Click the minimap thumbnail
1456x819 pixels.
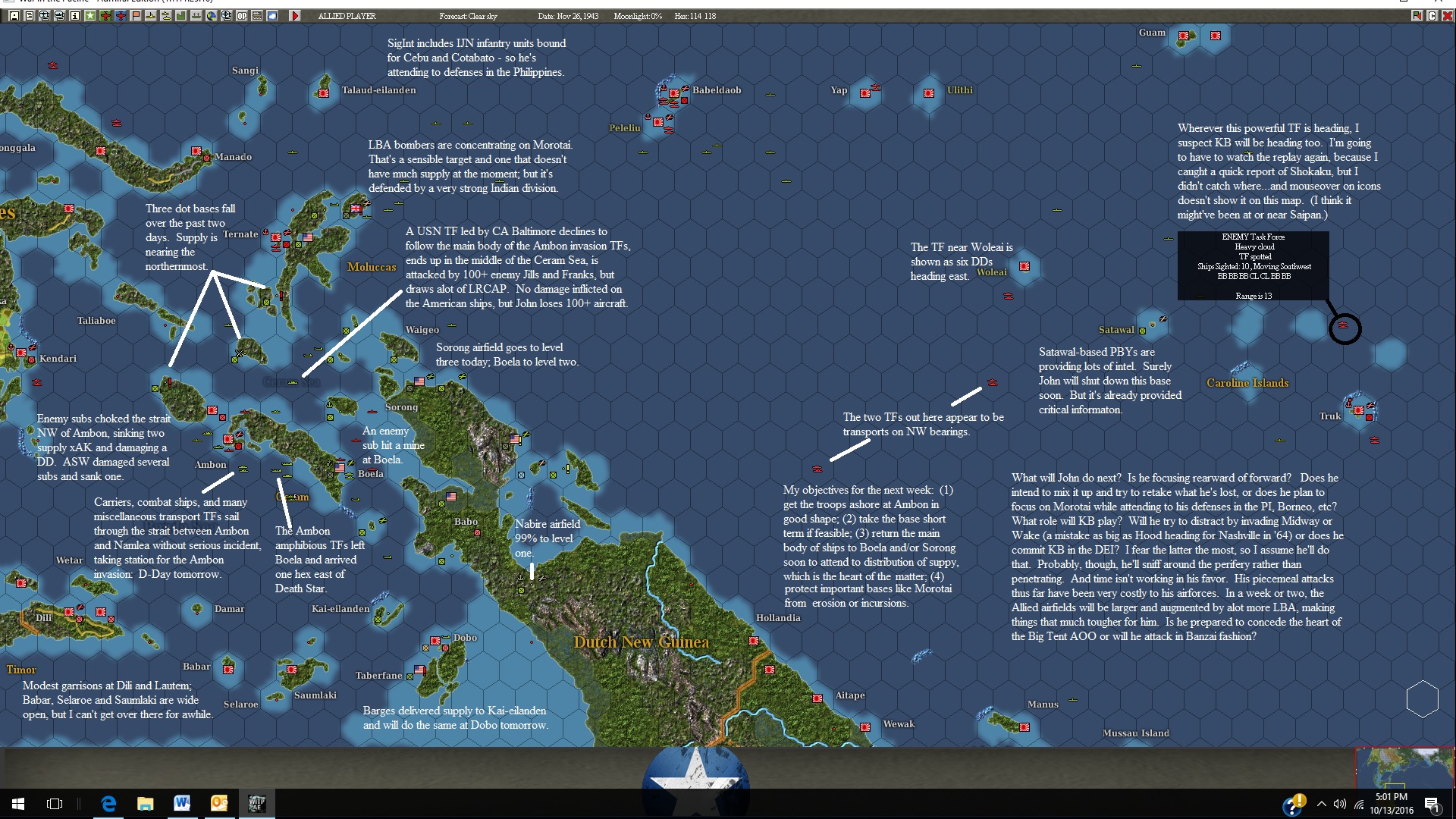tap(1404, 767)
